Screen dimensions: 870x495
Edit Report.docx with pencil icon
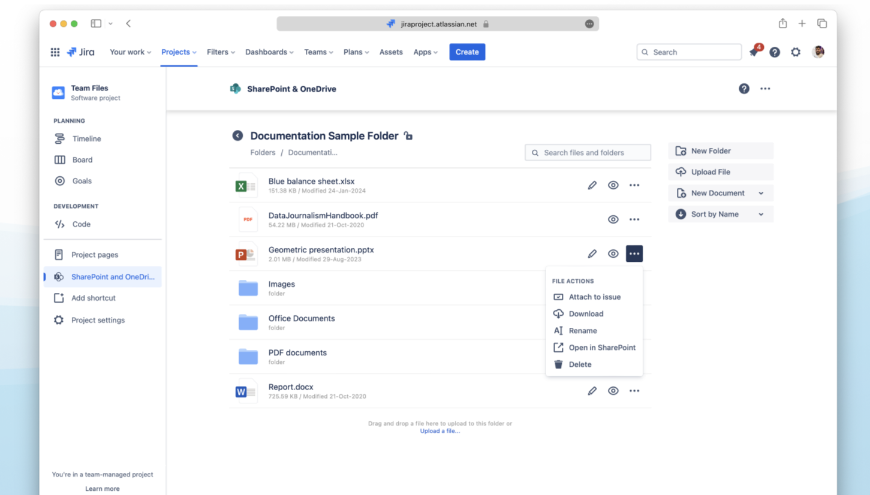click(592, 391)
